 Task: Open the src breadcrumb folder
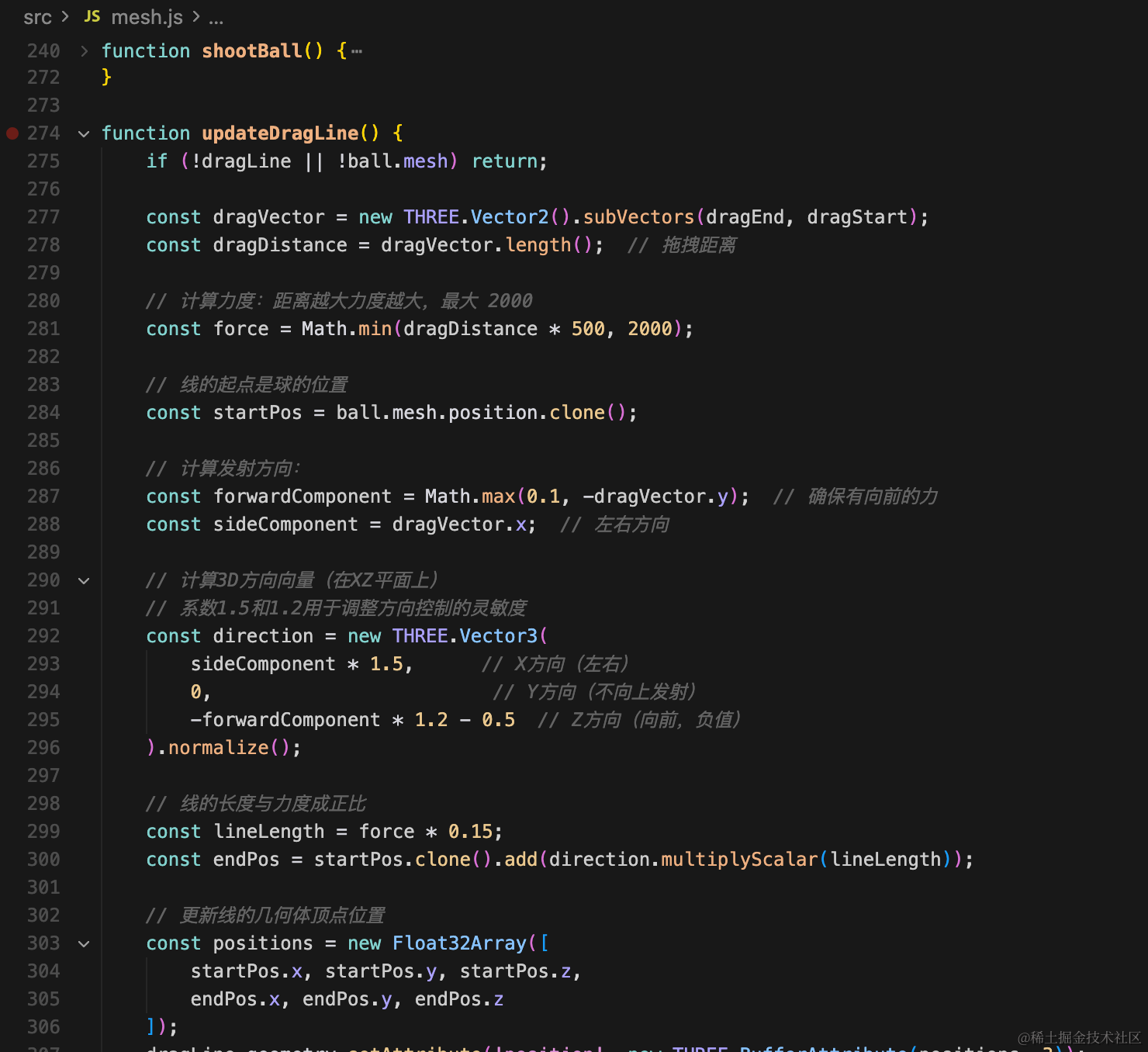point(37,17)
